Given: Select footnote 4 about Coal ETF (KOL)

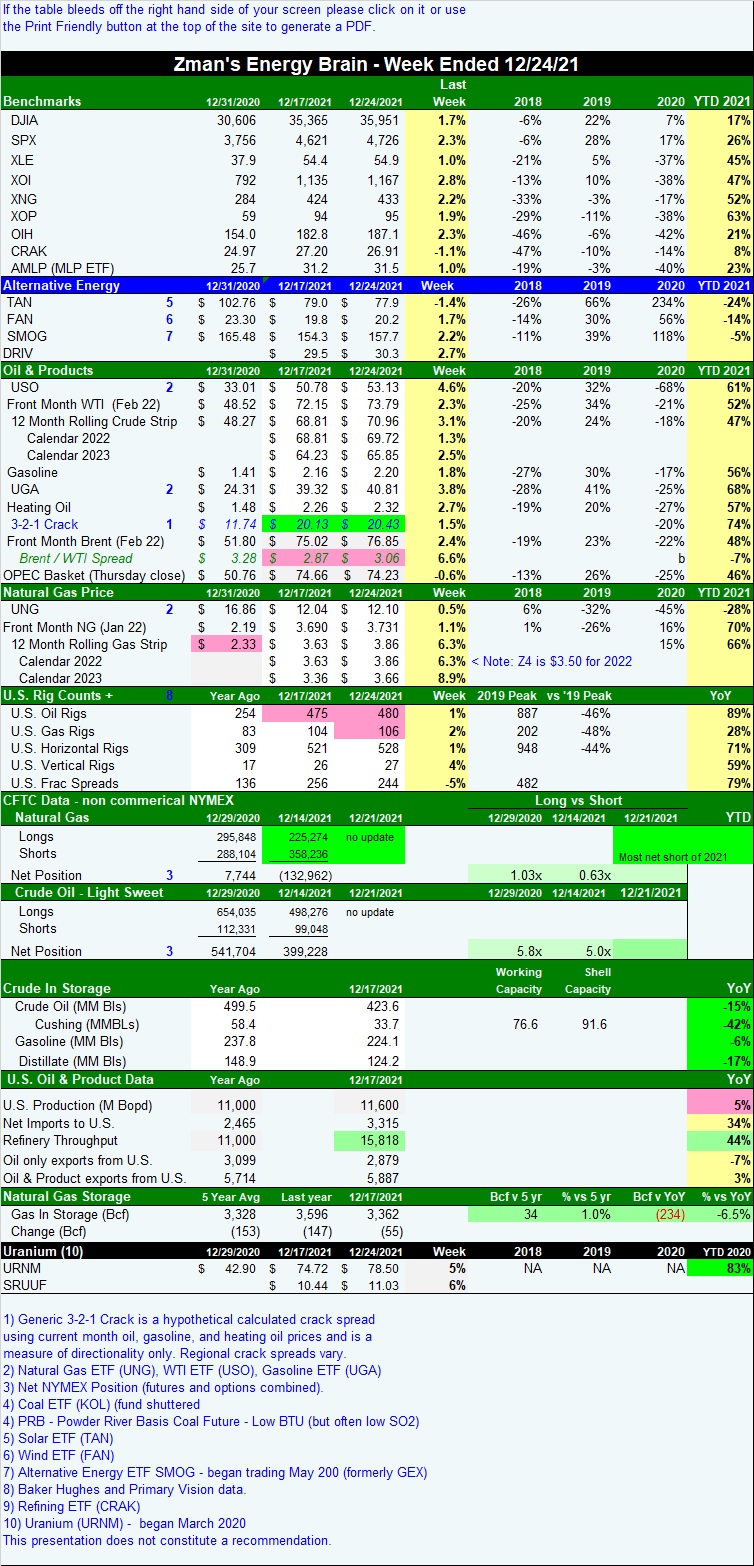Looking at the screenshot, I should 102,1404.
